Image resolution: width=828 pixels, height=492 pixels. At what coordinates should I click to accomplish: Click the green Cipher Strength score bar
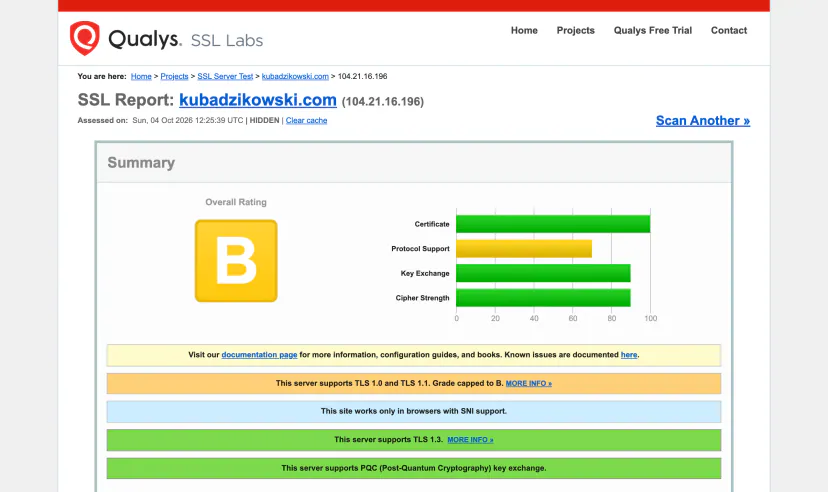click(543, 298)
